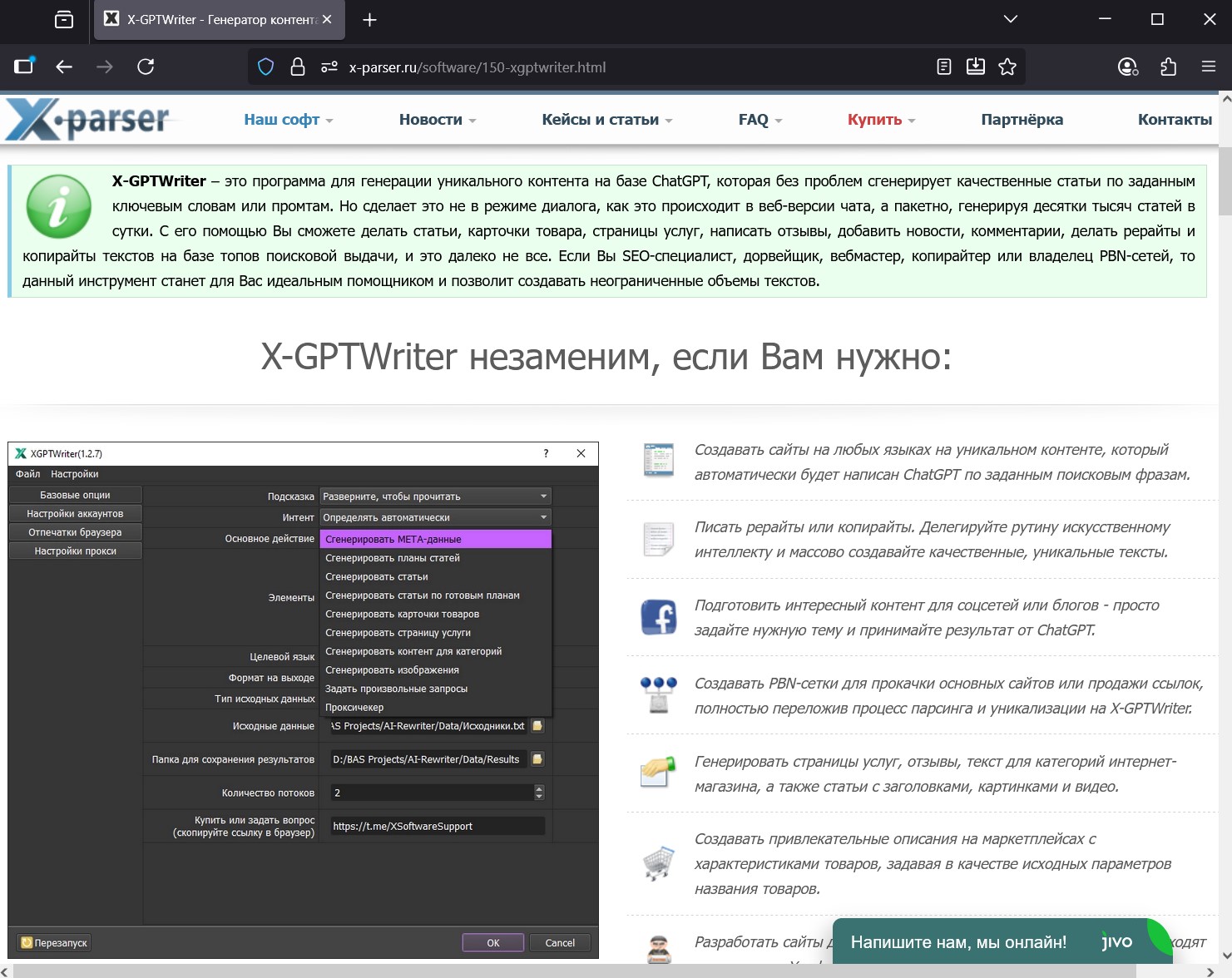
Task: Bookmark the page with the star icon
Action: pos(1007,67)
